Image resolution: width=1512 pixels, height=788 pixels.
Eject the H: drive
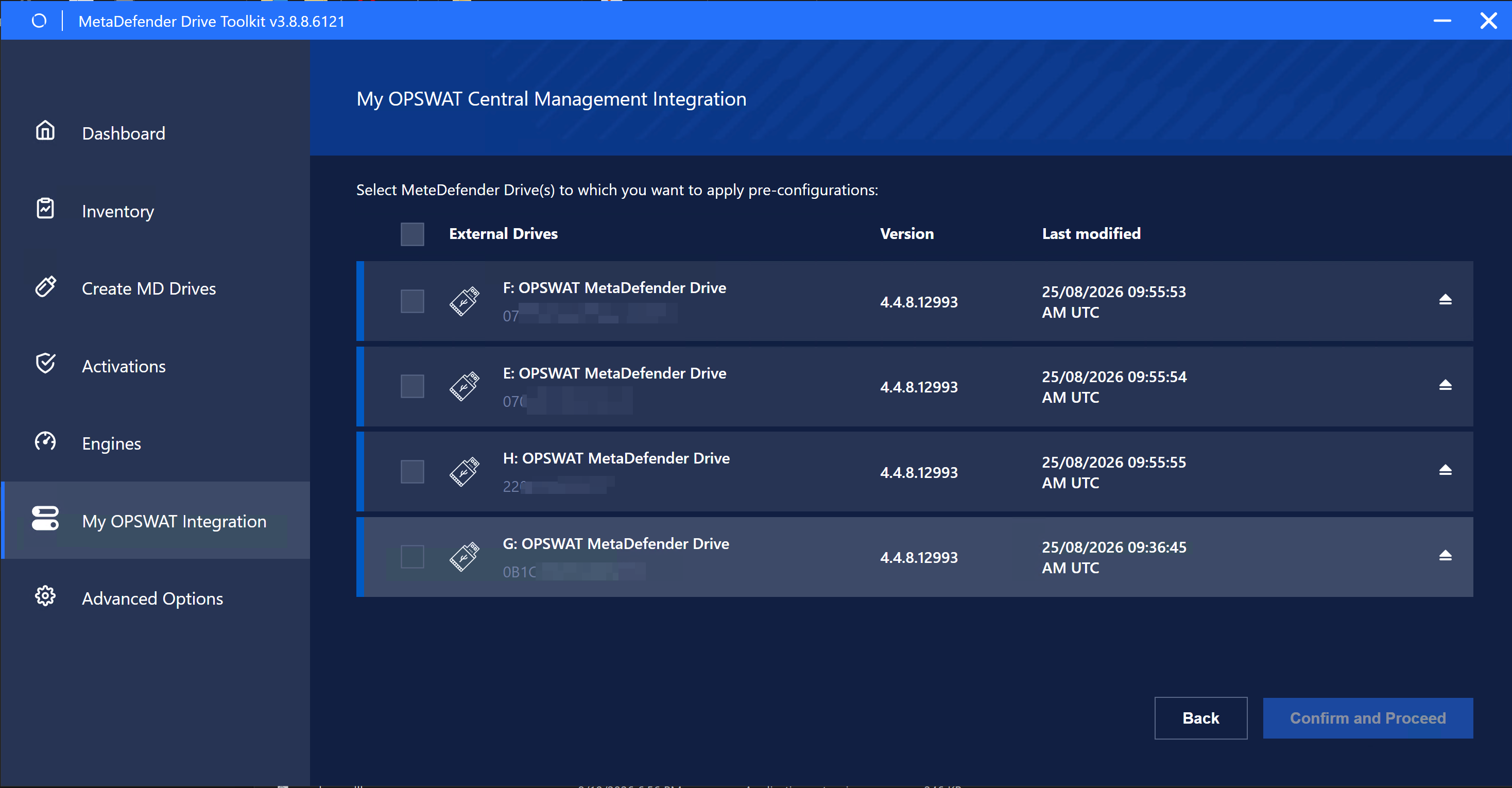pyautogui.click(x=1445, y=470)
